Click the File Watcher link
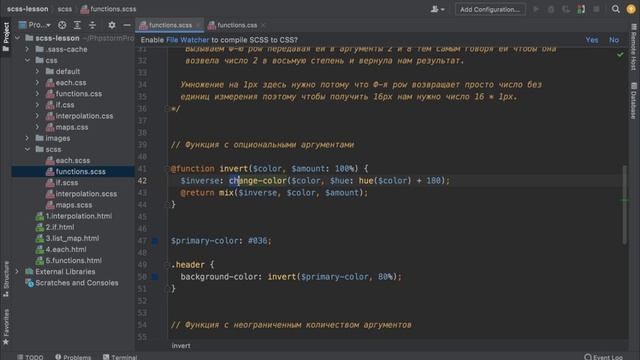The height and width of the screenshot is (360, 640). tap(187, 40)
